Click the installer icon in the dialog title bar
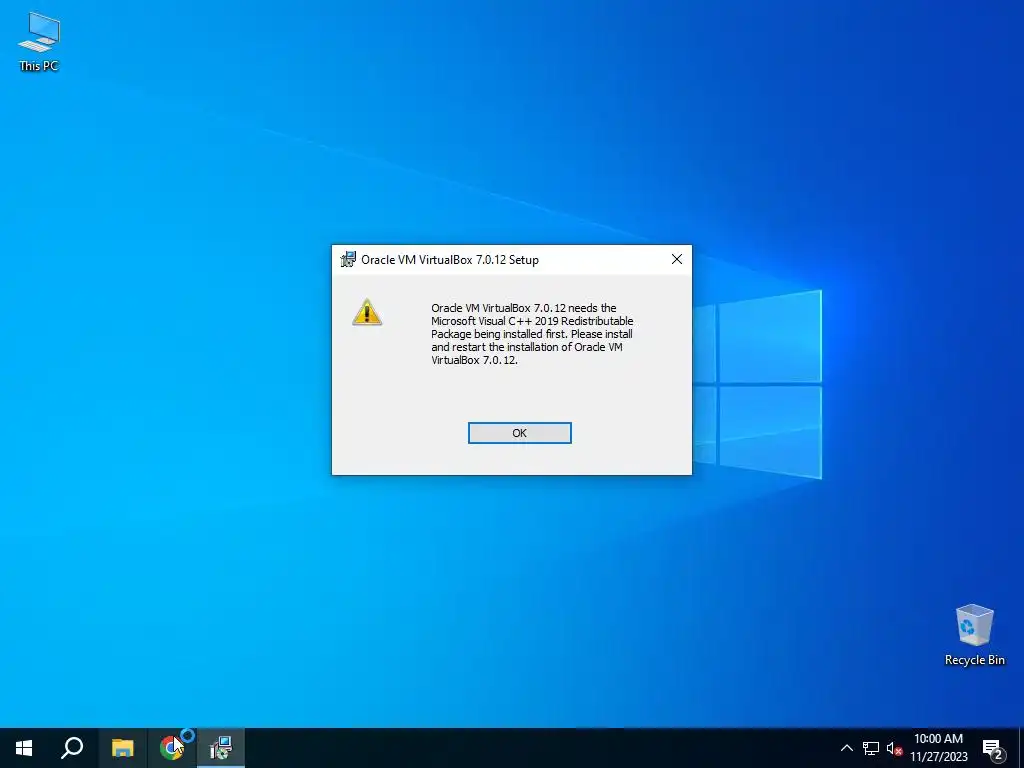Screen dimensions: 1024x768 point(348,259)
